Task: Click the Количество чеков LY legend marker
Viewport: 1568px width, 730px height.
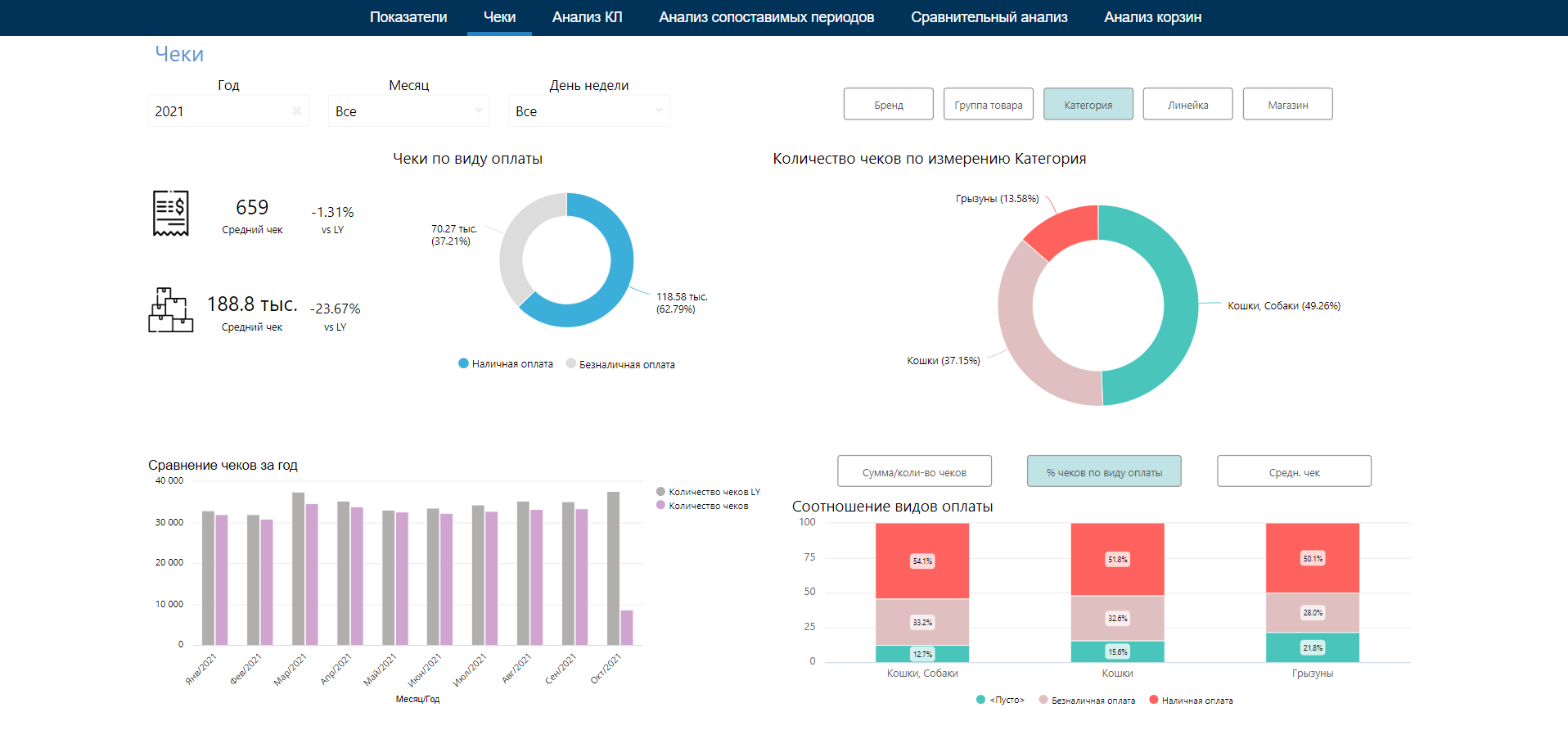Action: click(660, 492)
